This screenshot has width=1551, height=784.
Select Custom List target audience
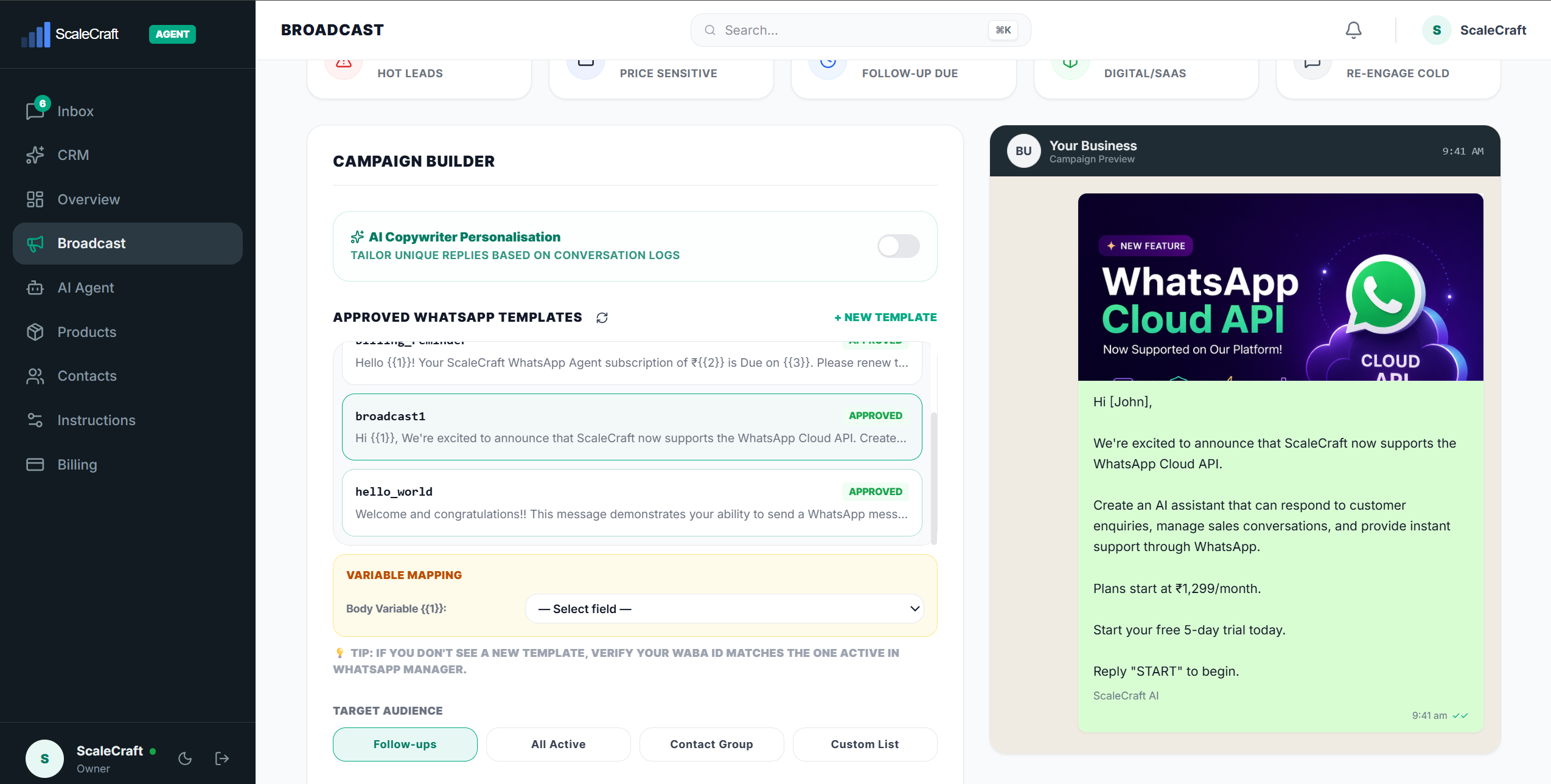865,744
